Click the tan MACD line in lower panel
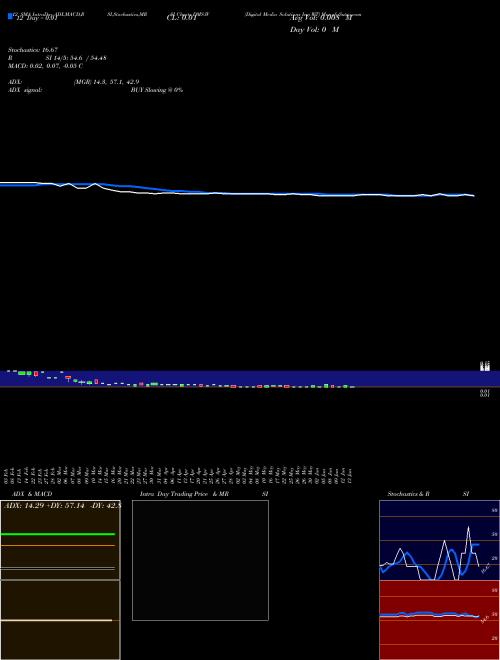The width and height of the screenshot is (500, 660). (56, 620)
